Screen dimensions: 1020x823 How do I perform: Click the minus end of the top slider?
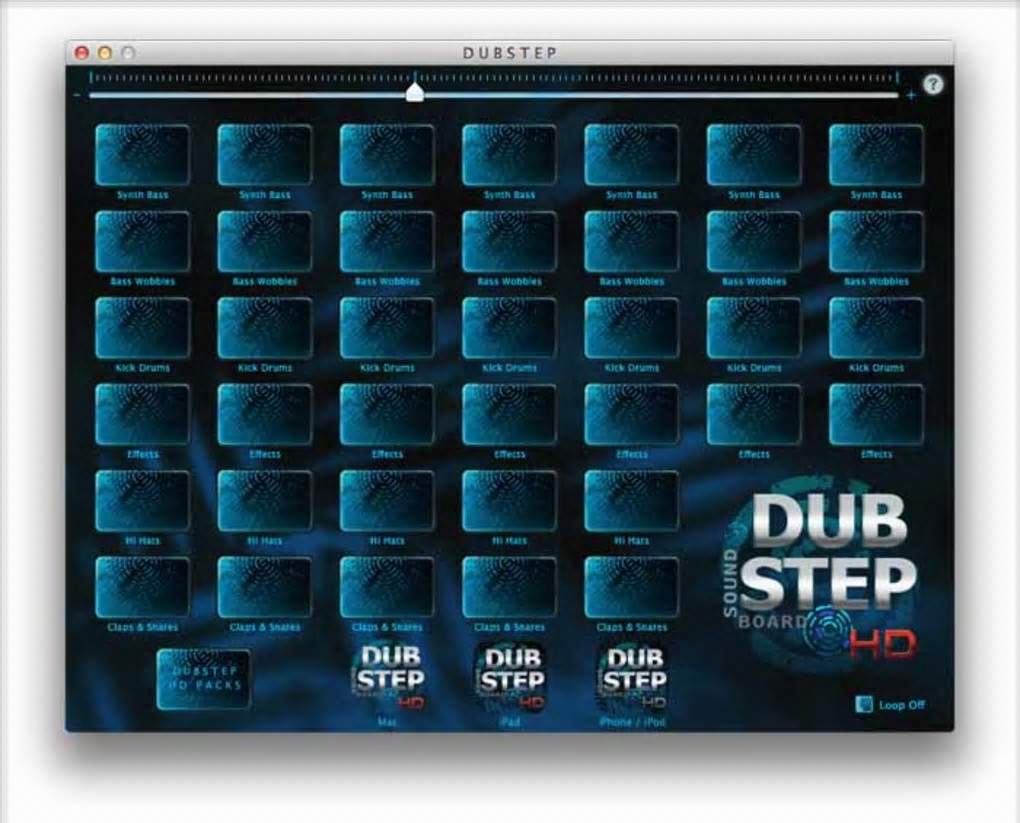click(x=77, y=96)
